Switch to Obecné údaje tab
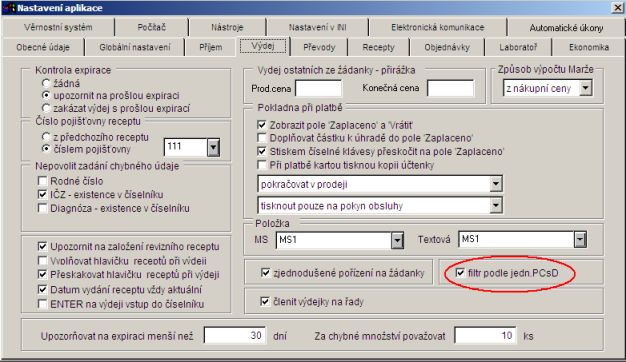This screenshot has height=362, width=626. 43,47
